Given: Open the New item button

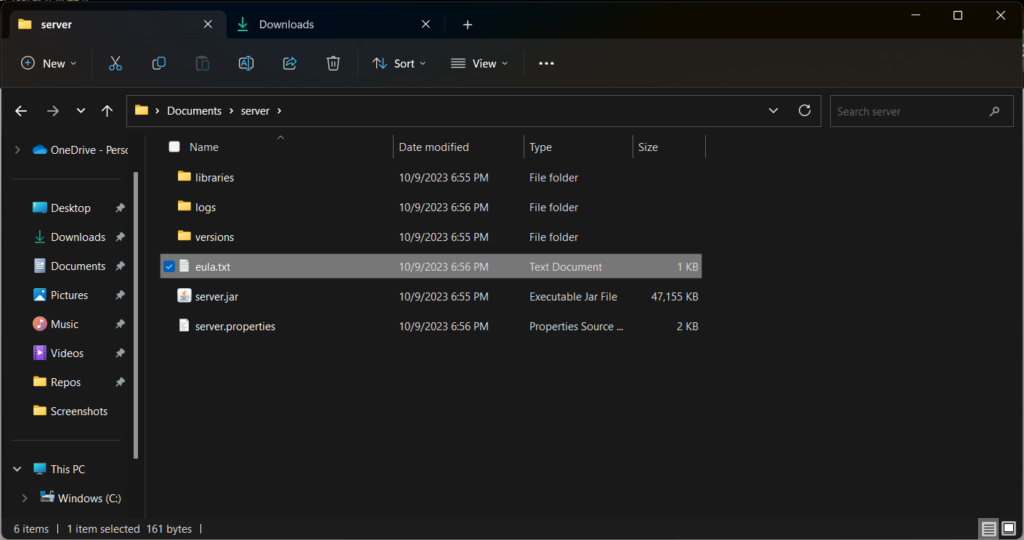Looking at the screenshot, I should 49,63.
